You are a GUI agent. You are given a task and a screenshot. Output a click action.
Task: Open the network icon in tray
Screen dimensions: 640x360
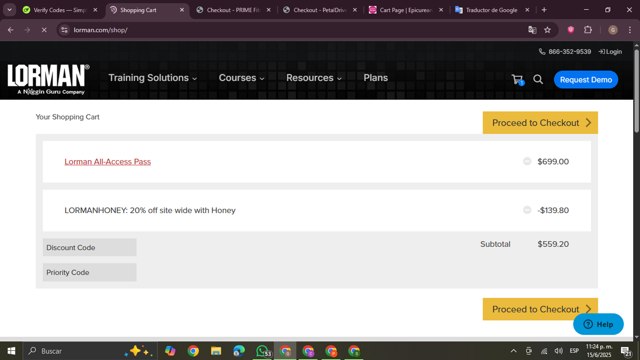544,351
